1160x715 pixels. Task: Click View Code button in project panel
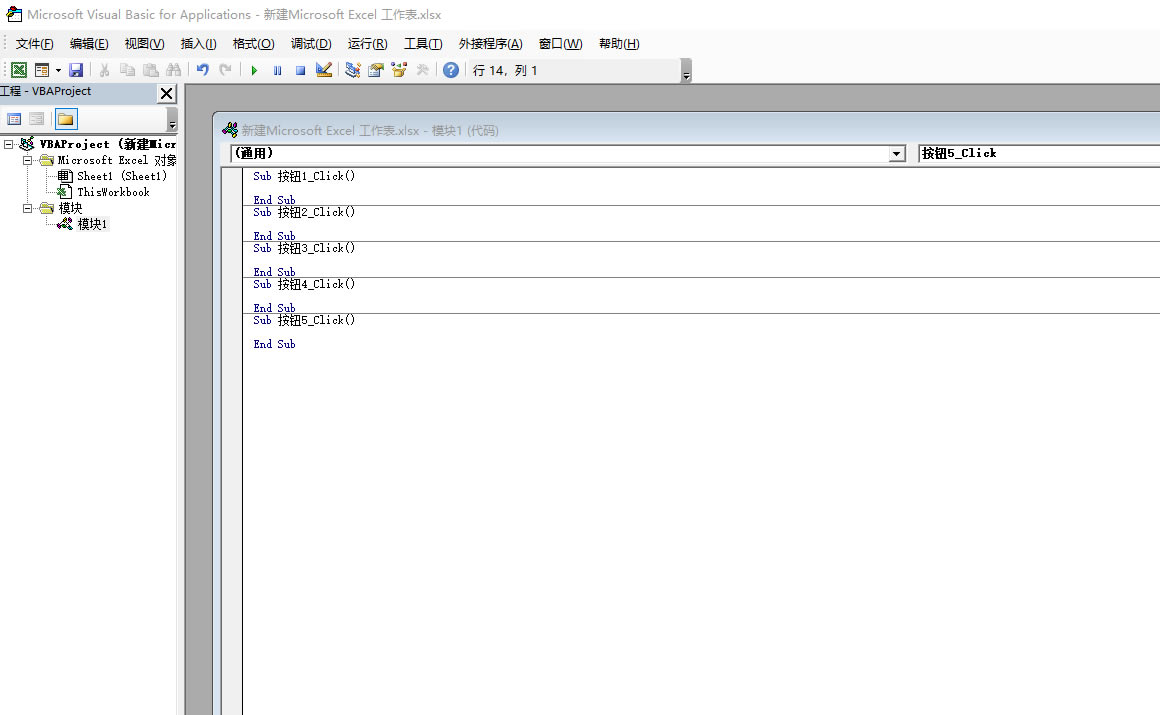[15, 119]
